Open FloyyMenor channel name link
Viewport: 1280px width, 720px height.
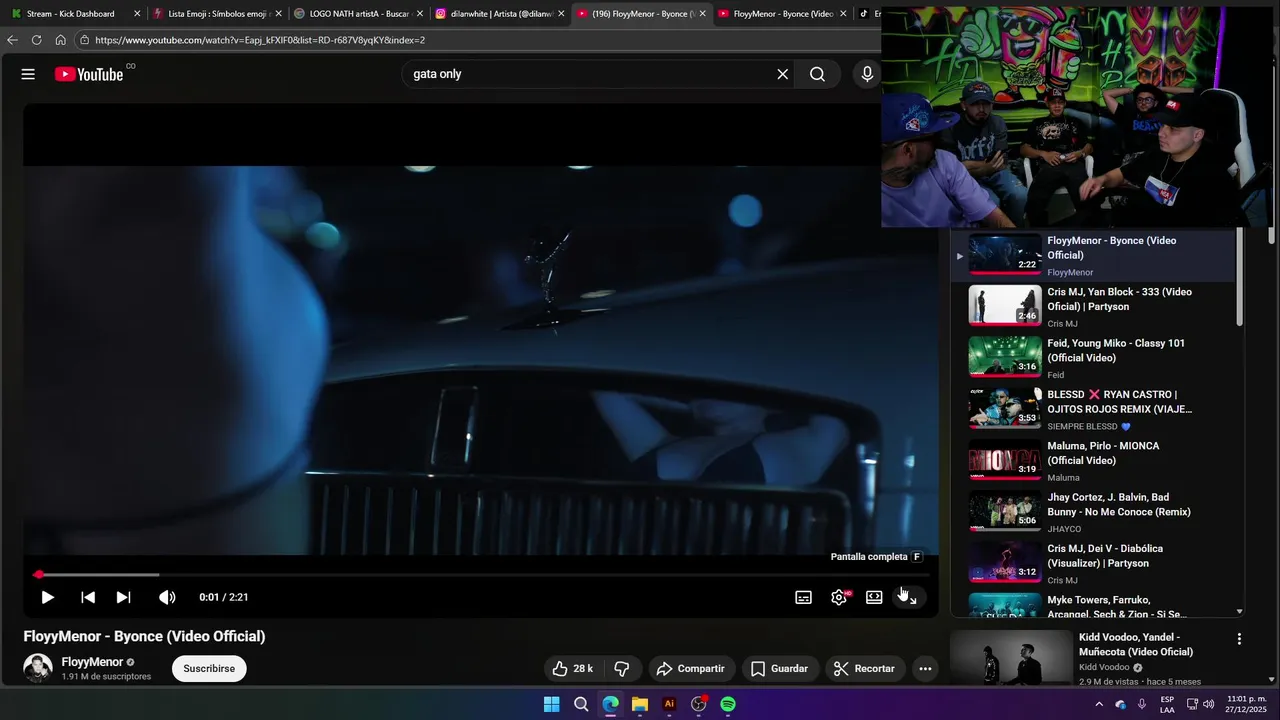click(x=92, y=662)
